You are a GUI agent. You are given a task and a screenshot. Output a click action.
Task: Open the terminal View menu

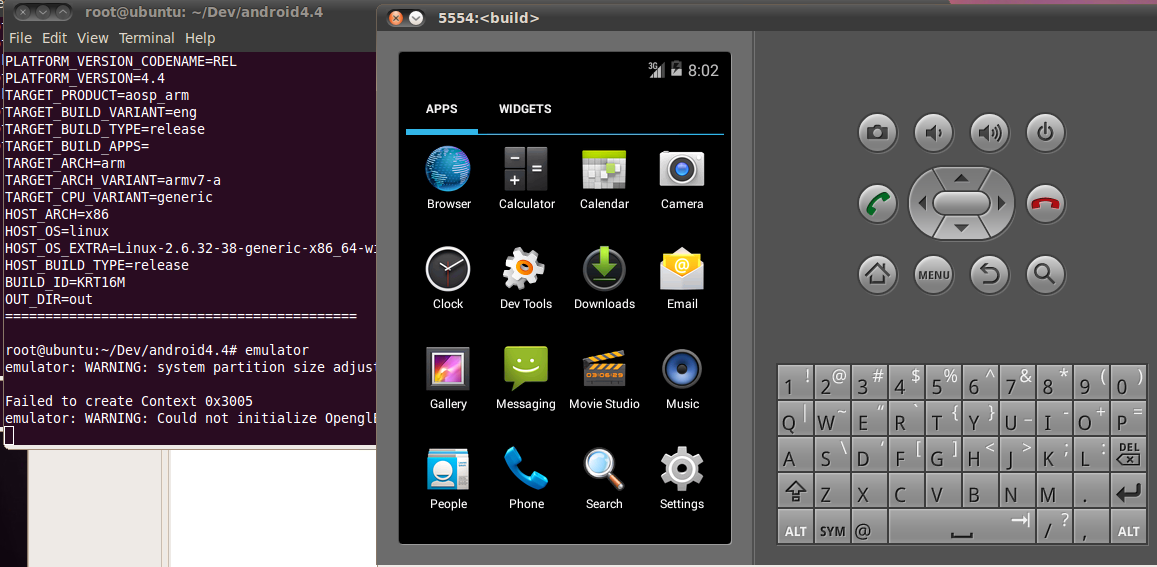click(92, 38)
